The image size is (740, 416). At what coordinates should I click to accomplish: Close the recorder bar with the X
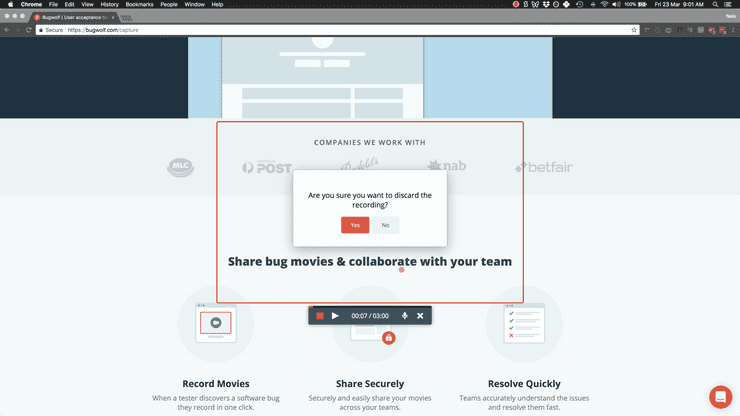(x=420, y=315)
